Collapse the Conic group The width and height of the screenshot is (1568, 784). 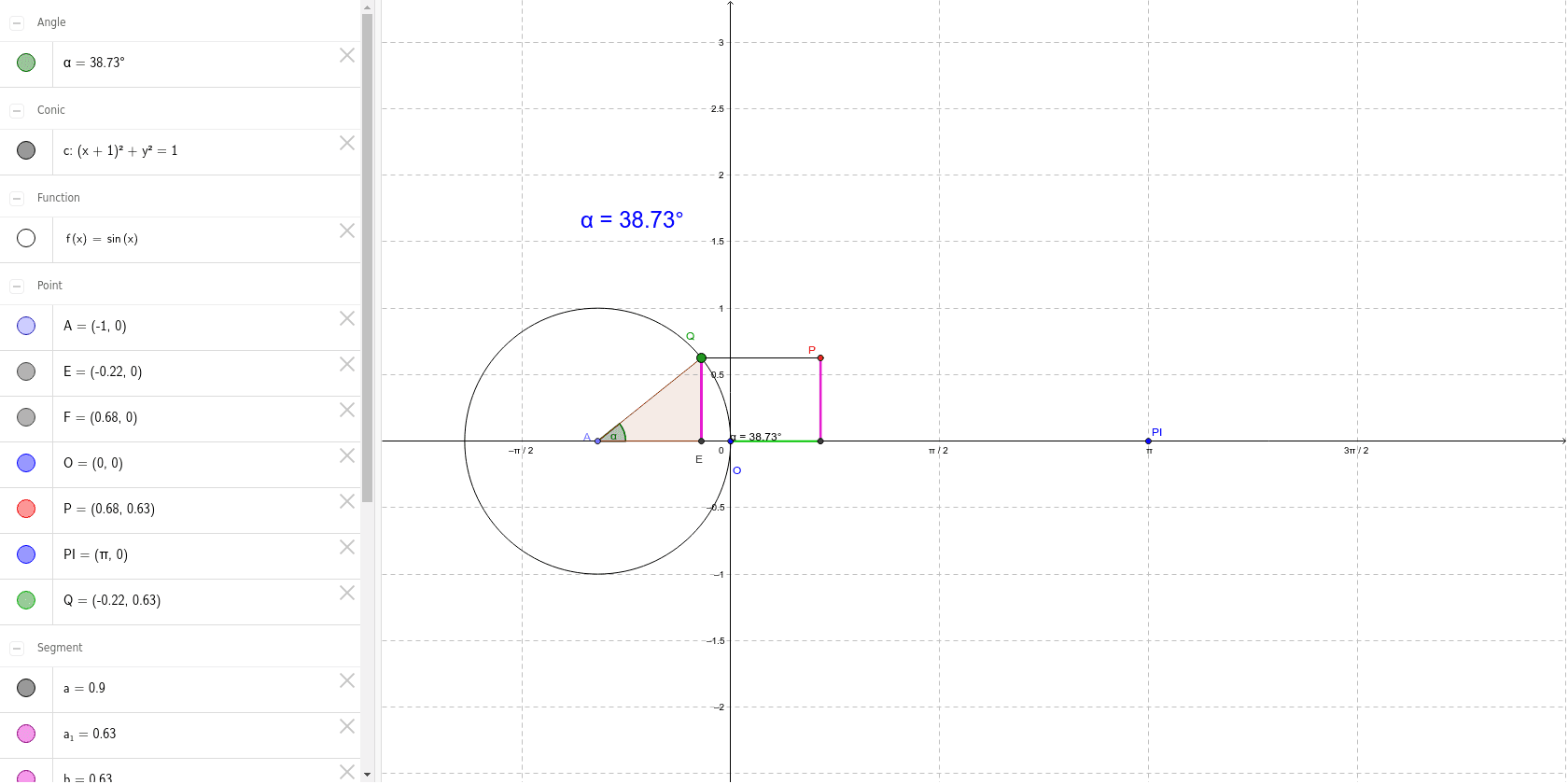pyautogui.click(x=17, y=110)
